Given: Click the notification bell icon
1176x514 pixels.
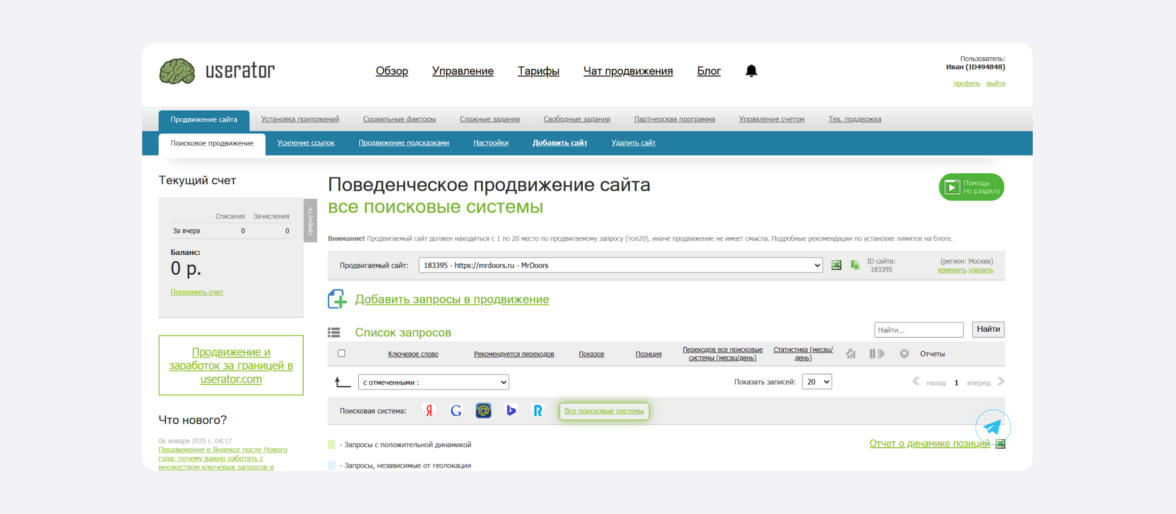Looking at the screenshot, I should coord(751,71).
